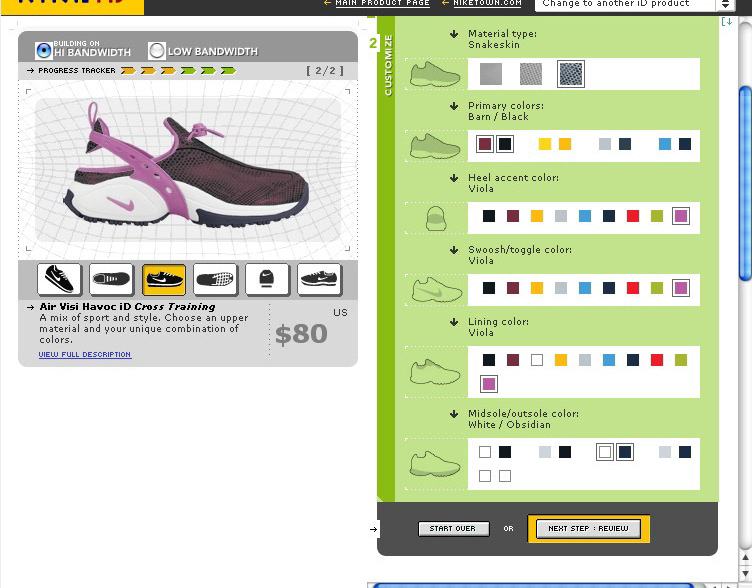
Task: Set Heel accent color to light blue
Action: 585,216
